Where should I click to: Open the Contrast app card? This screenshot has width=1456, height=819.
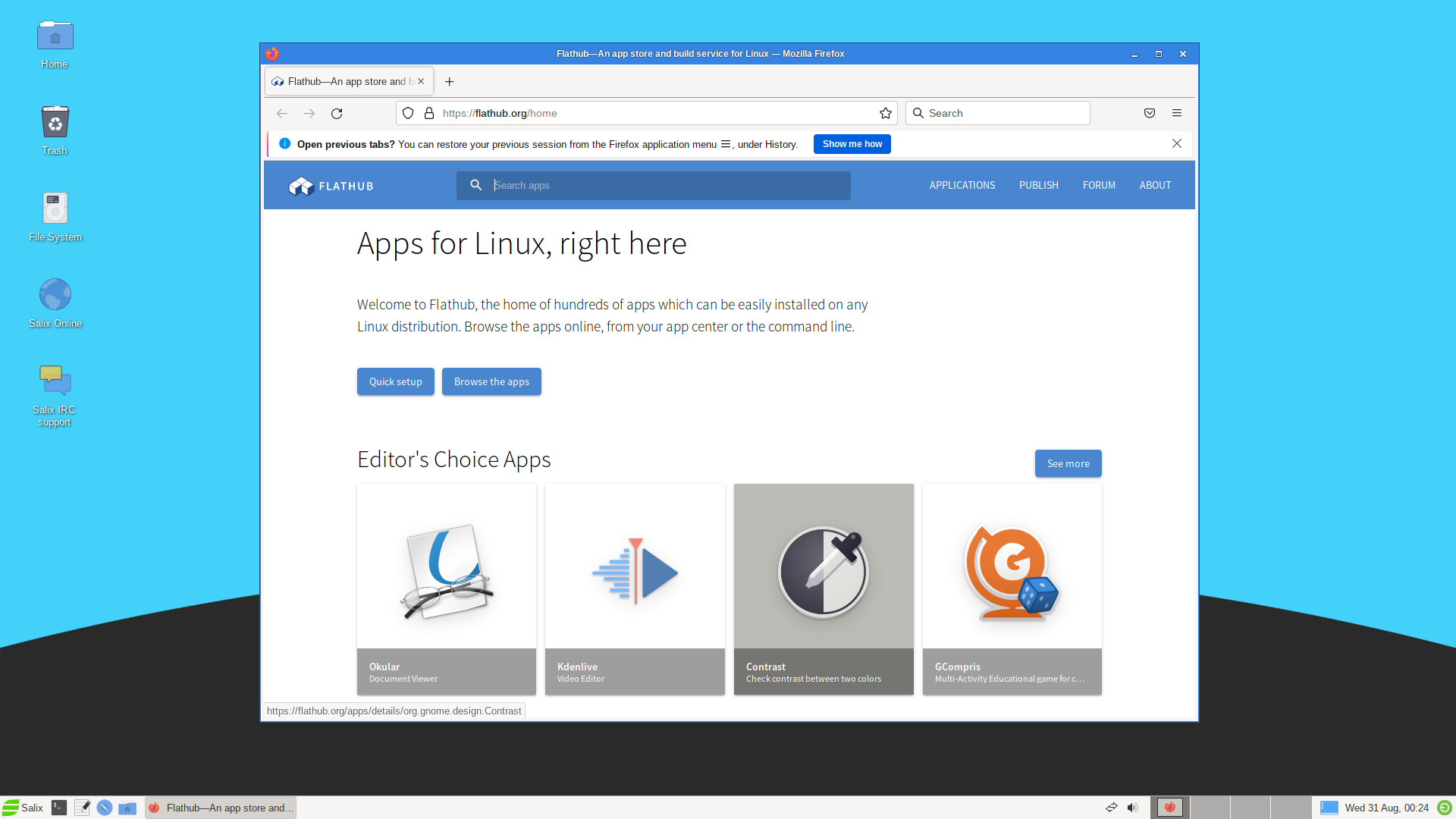pos(824,589)
